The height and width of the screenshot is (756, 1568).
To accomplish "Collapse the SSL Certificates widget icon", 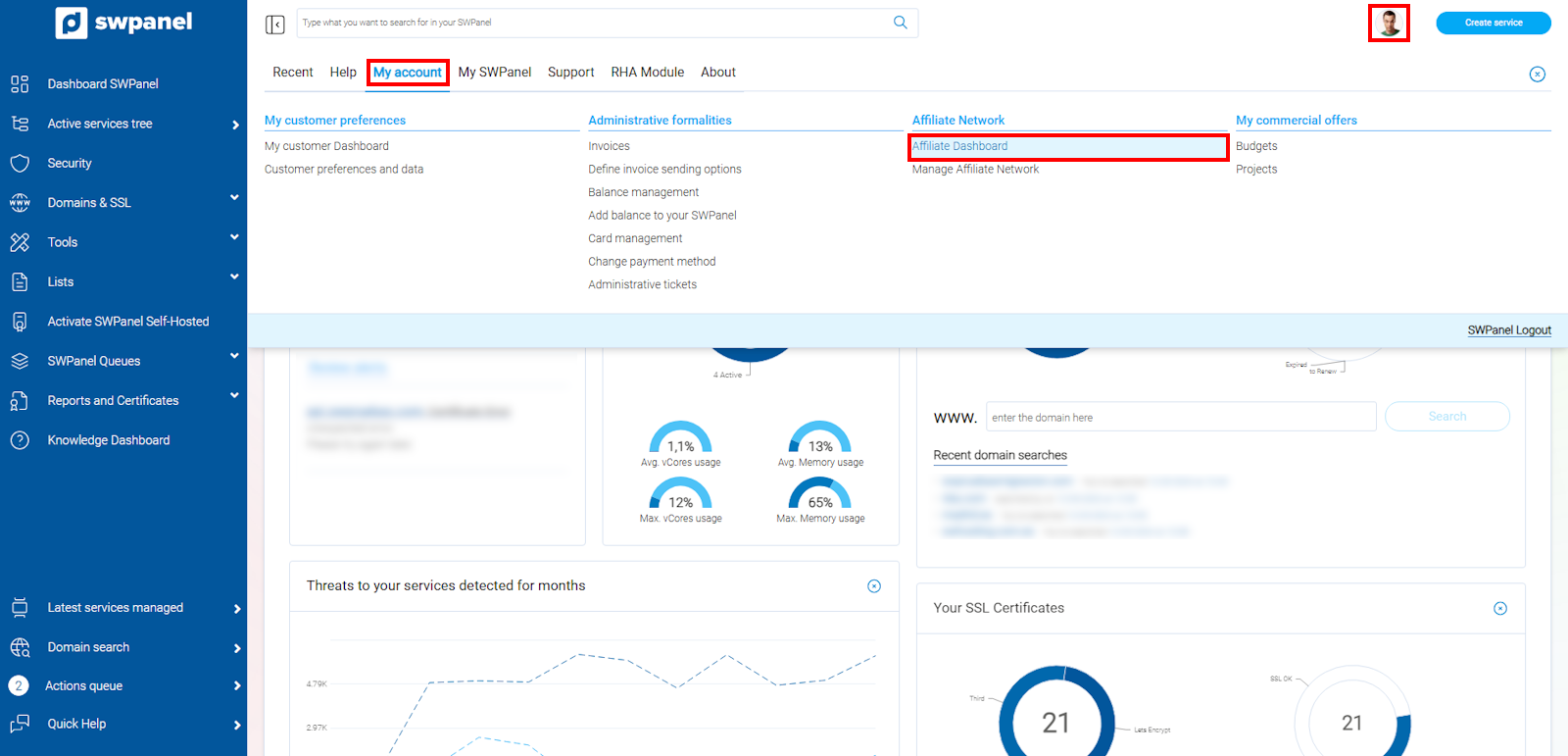I will pos(1499,609).
